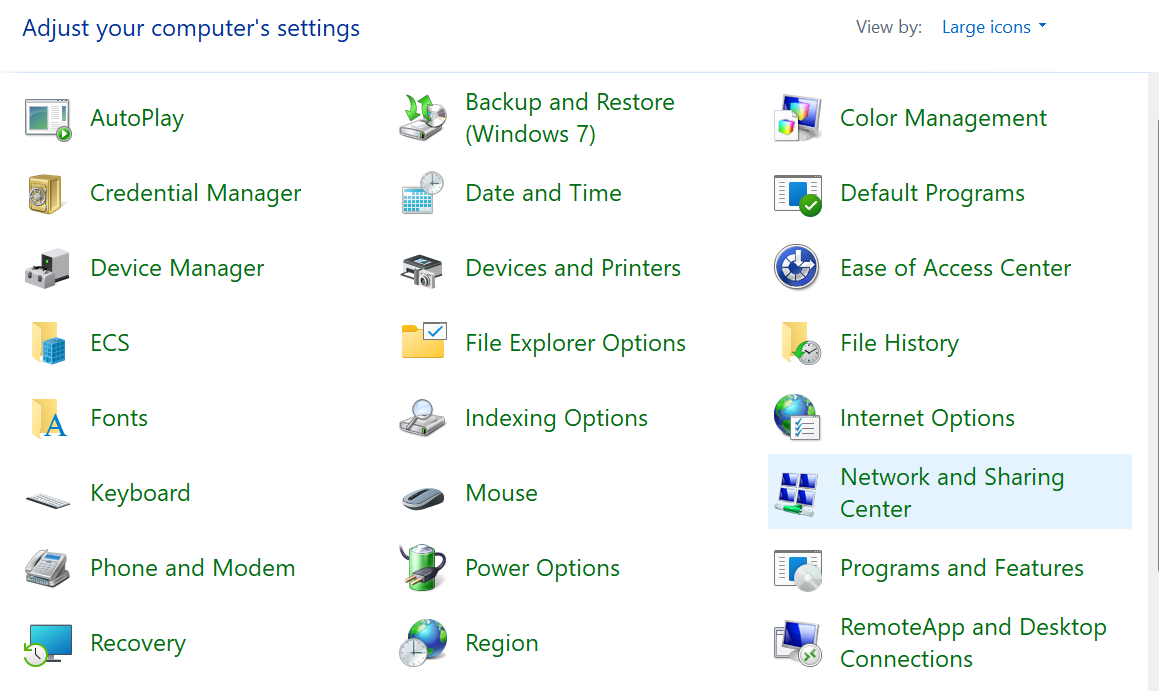Open the Indexing Options icon
Image resolution: width=1159 pixels, height=691 pixels.
pos(423,417)
